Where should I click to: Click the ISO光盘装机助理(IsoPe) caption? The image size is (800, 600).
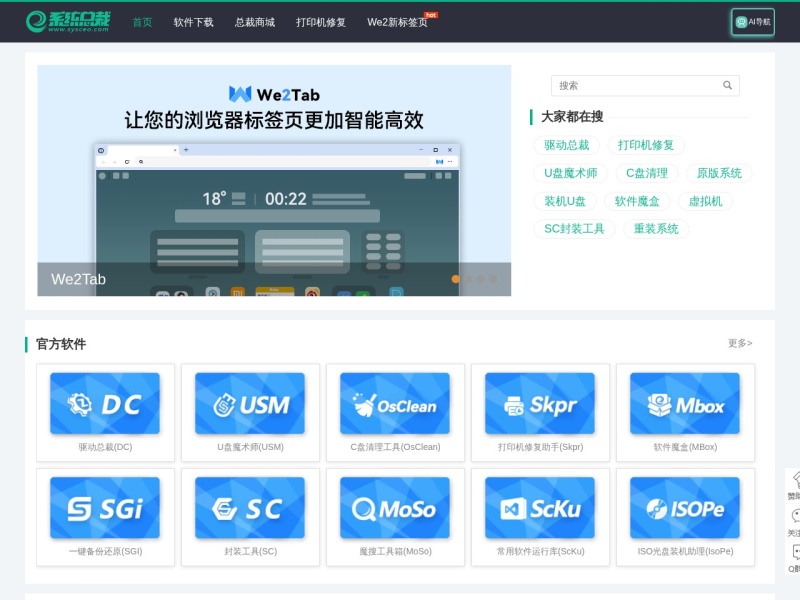coord(685,552)
